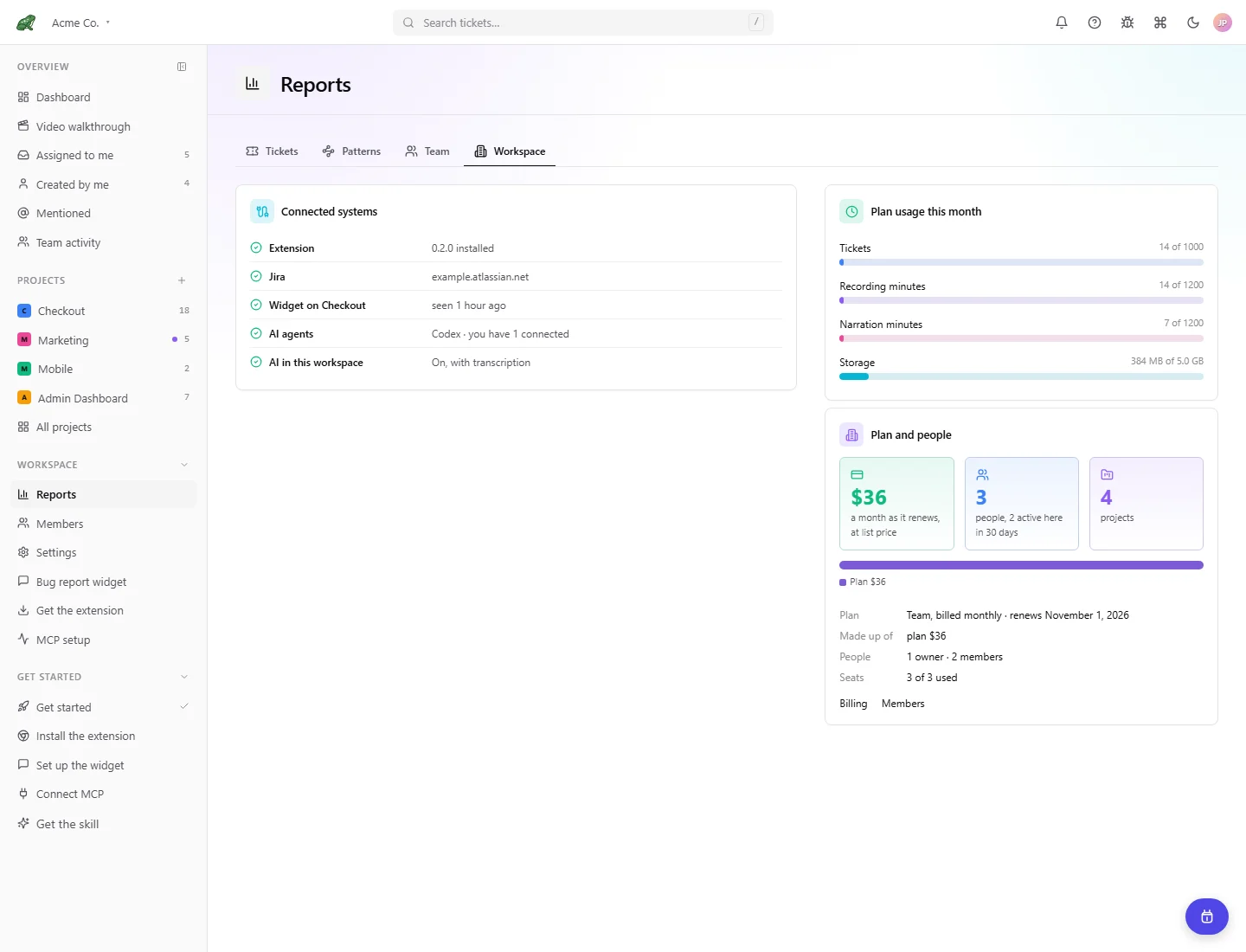
Task: Click the Reports chart icon in page header
Action: coord(253,84)
